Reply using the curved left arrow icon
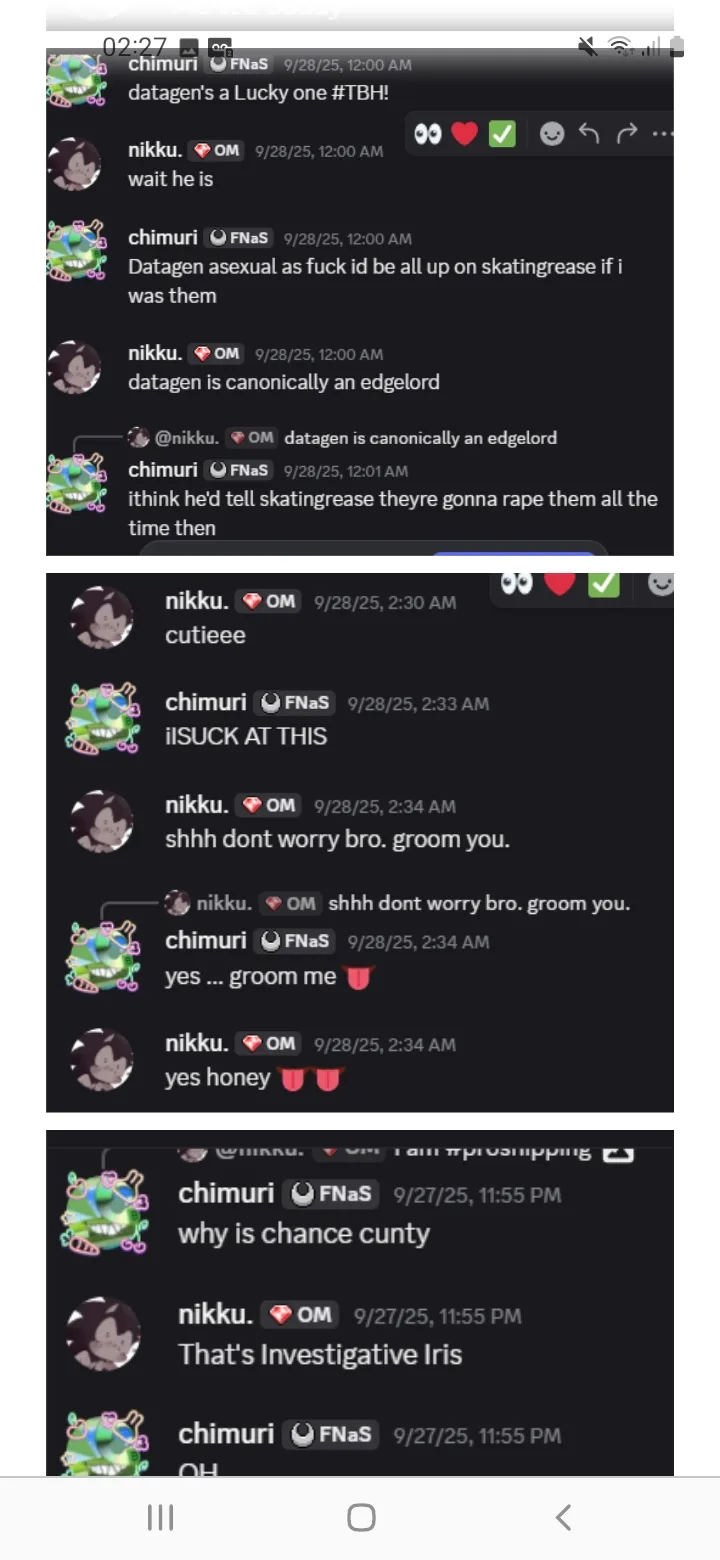 [590, 133]
